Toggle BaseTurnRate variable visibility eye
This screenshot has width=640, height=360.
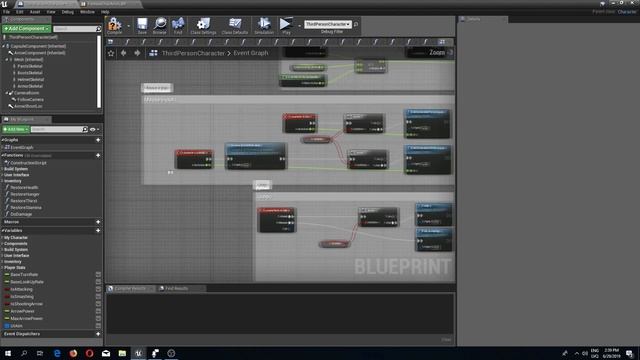(x=98, y=275)
